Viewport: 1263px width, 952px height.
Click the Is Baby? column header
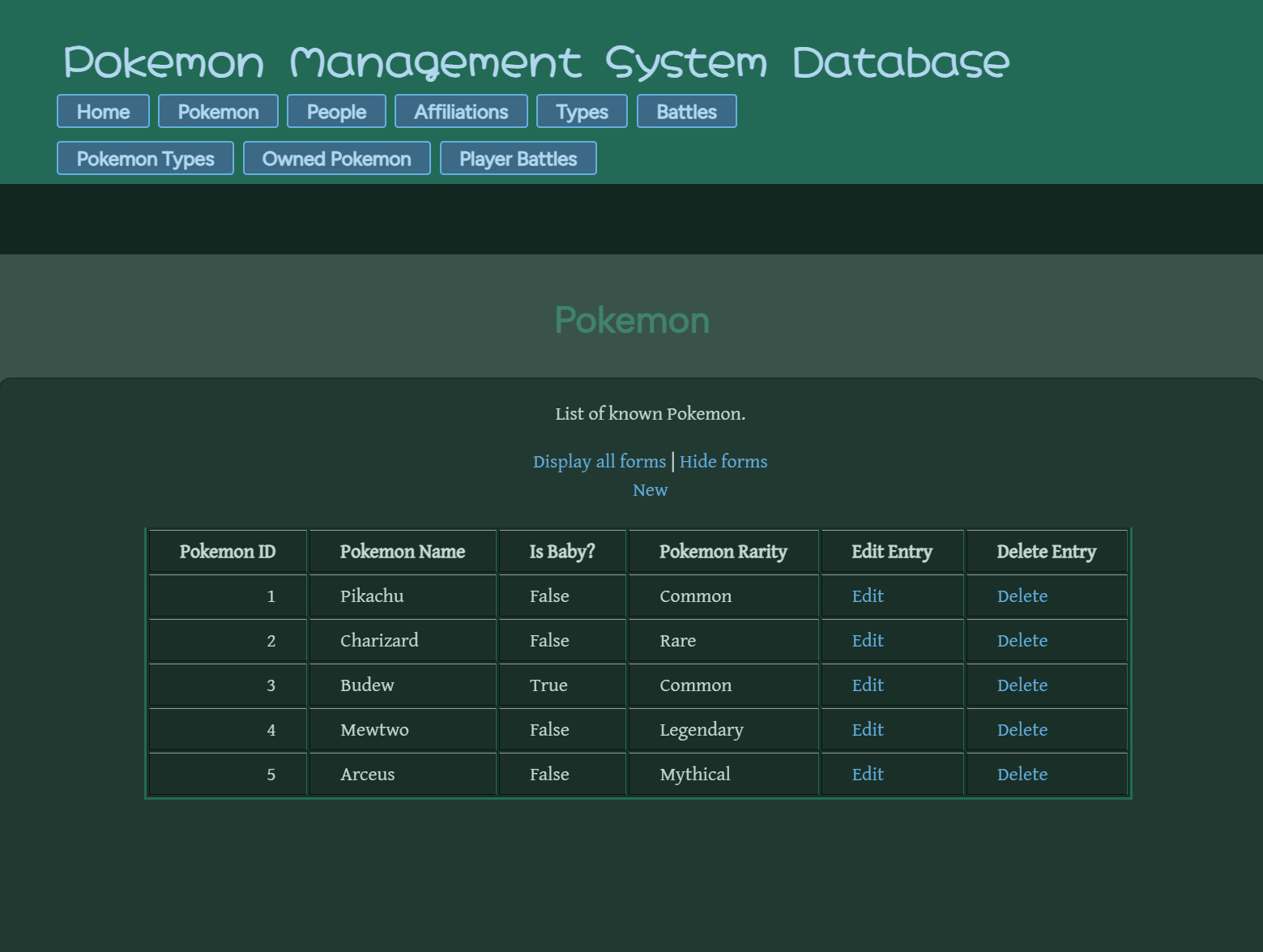click(562, 552)
